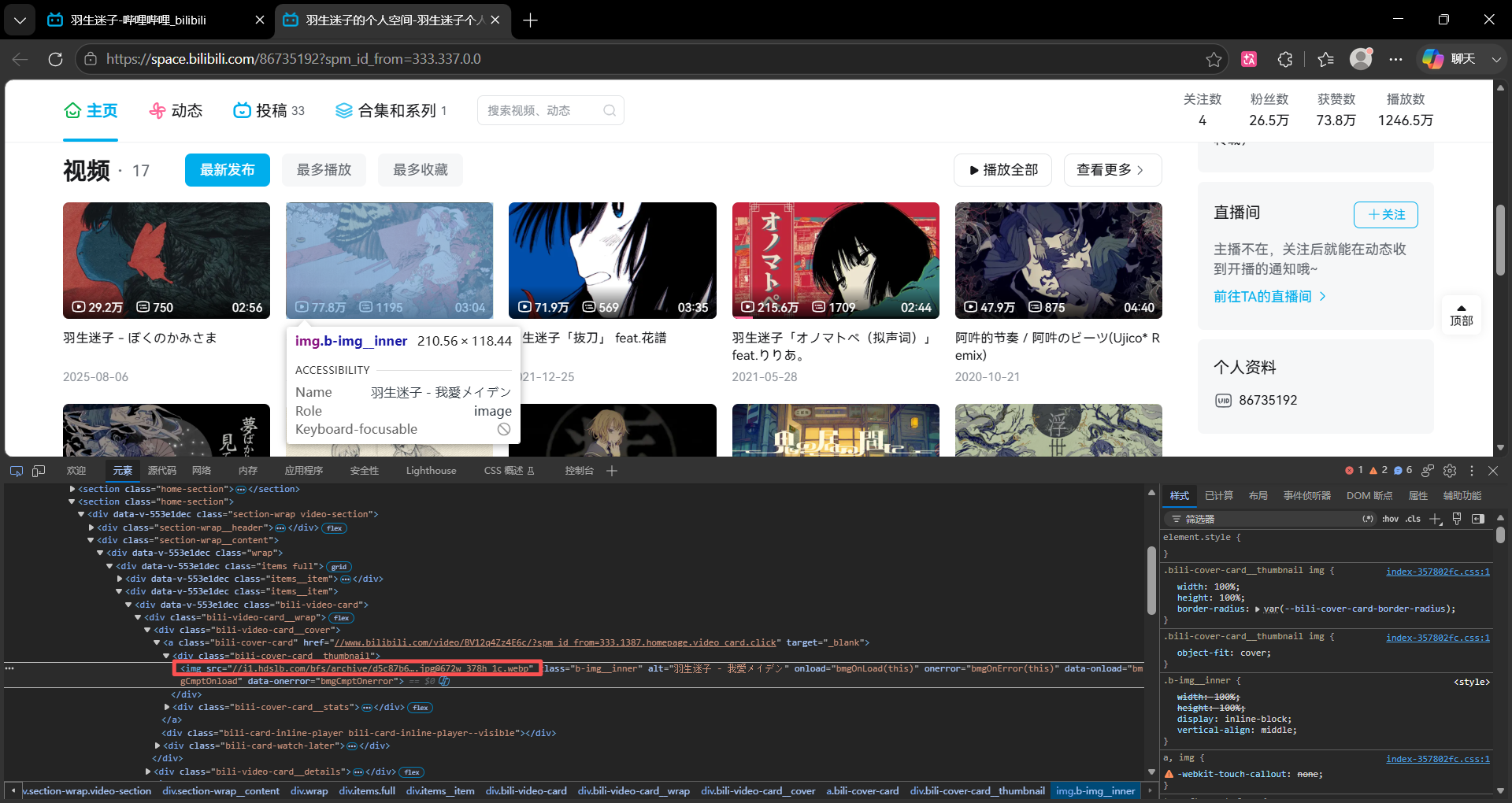This screenshot has height=803, width=1512.
Task: Open DevTools settings gear
Action: 1450,471
